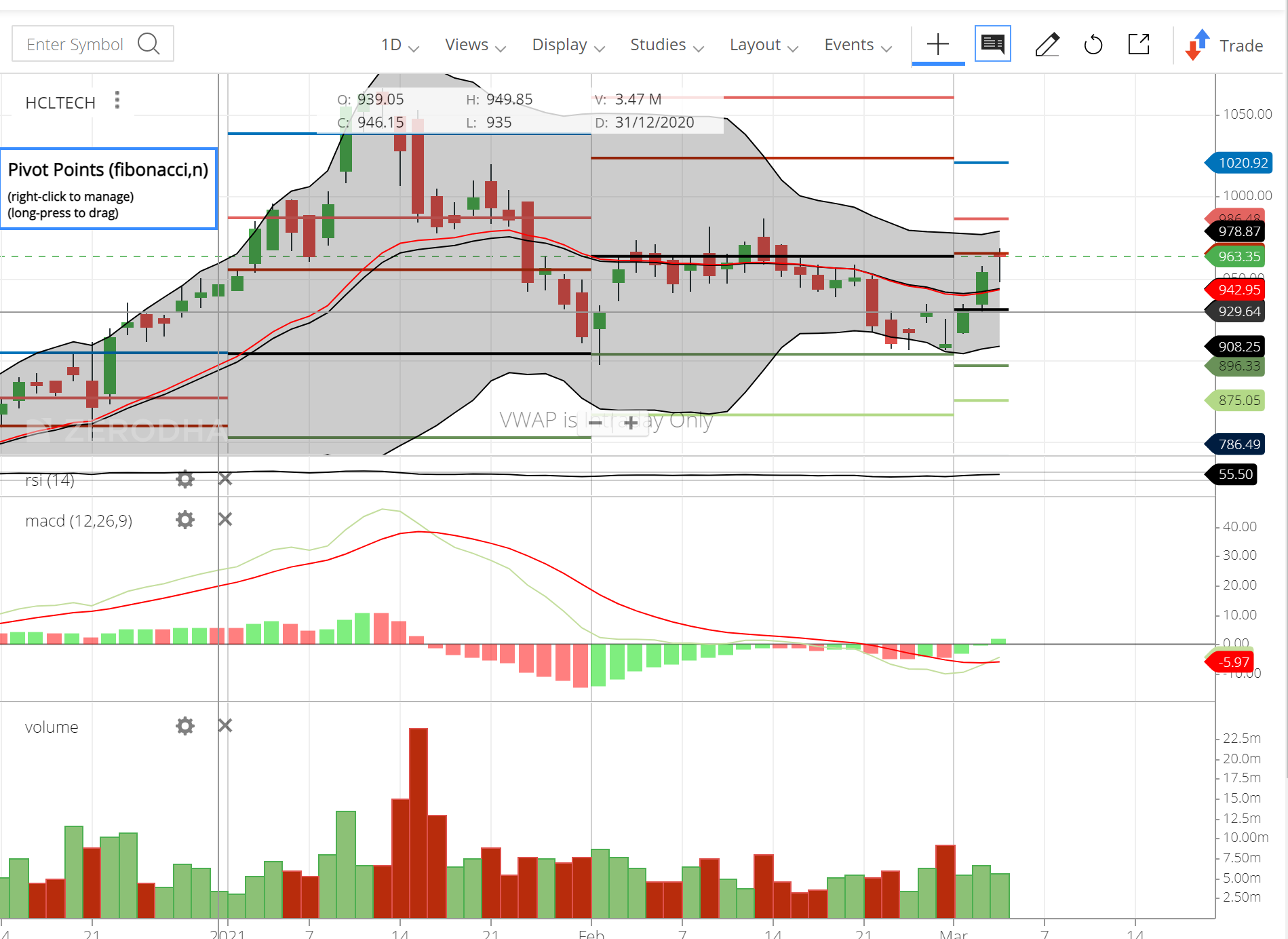Click the chart zoom in plus button
Viewport: 1288px width, 939px height.
point(631,423)
